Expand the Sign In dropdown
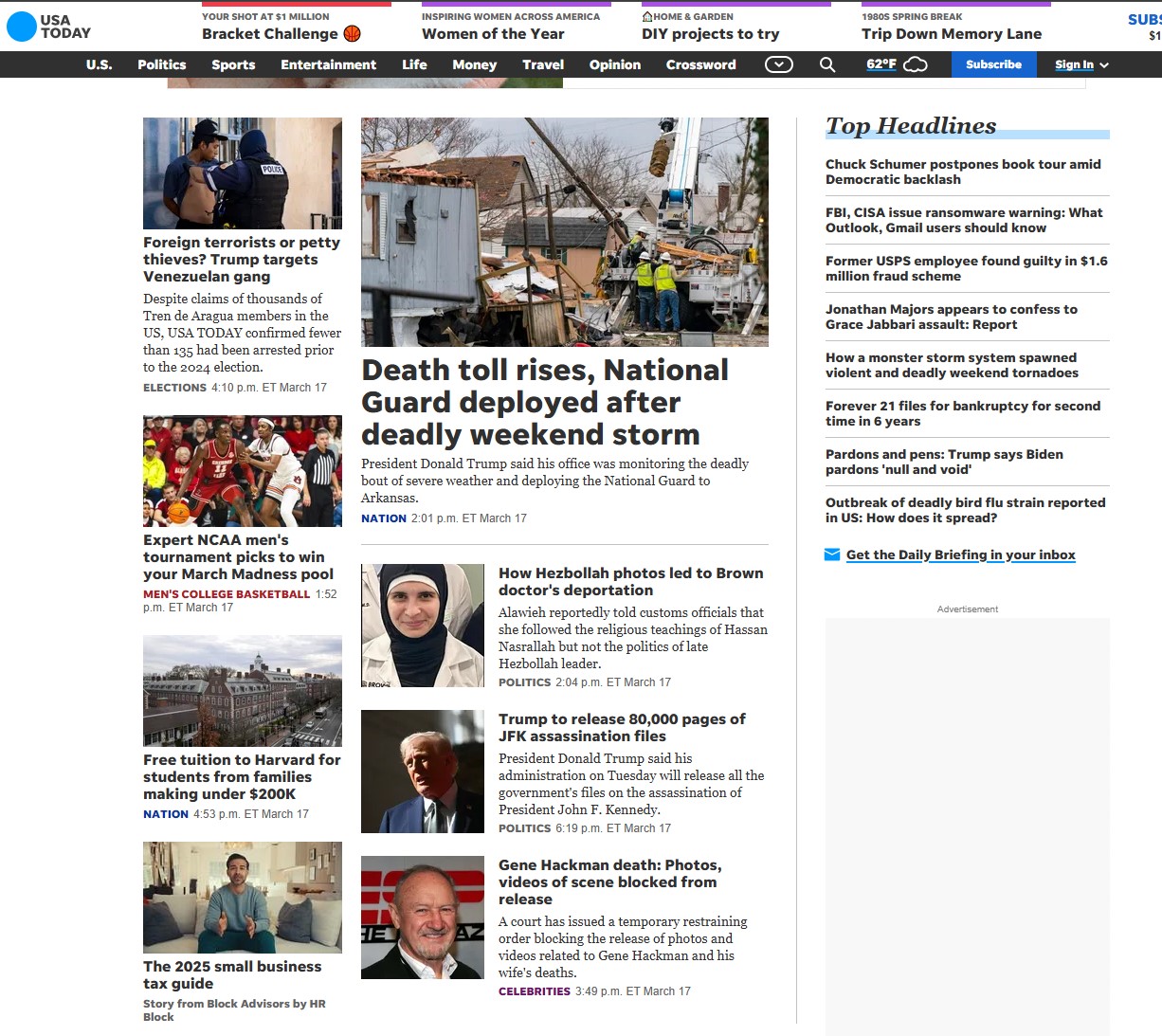Screen dimensions: 1162x1036 [1081, 64]
